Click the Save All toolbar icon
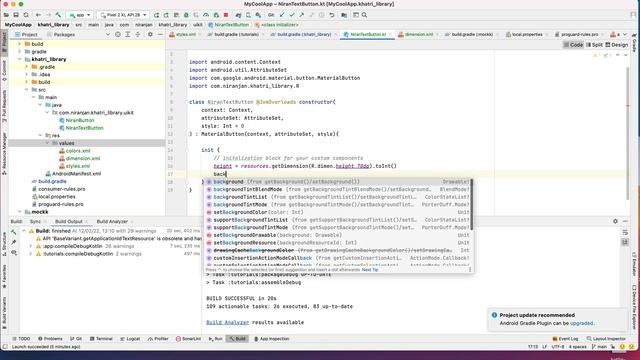Viewport: 640px width, 360px height. pos(16,15)
